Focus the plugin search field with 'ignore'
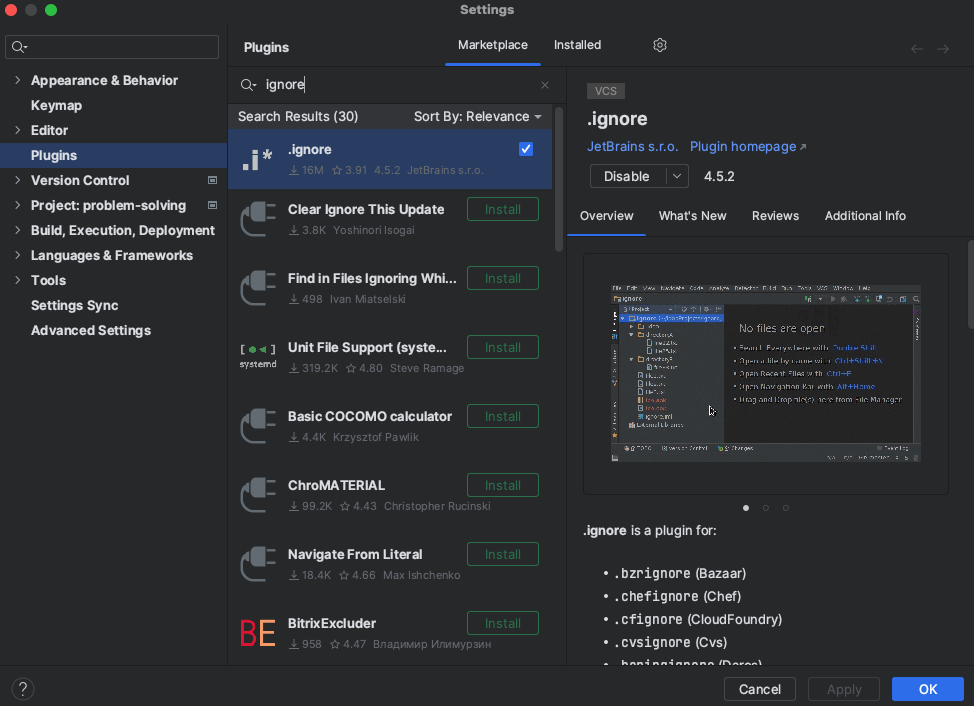This screenshot has width=974, height=706. click(x=395, y=85)
